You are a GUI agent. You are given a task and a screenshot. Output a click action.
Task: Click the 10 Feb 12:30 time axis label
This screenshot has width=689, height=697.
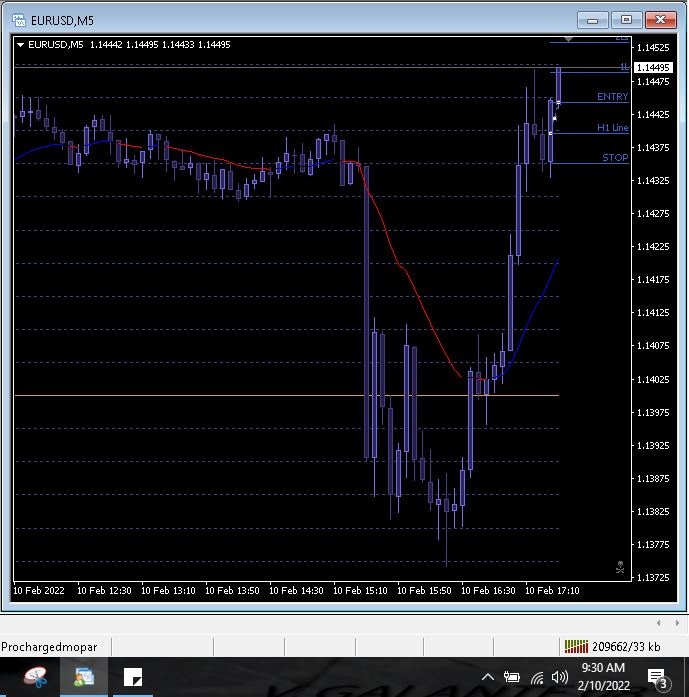[x=104, y=591]
